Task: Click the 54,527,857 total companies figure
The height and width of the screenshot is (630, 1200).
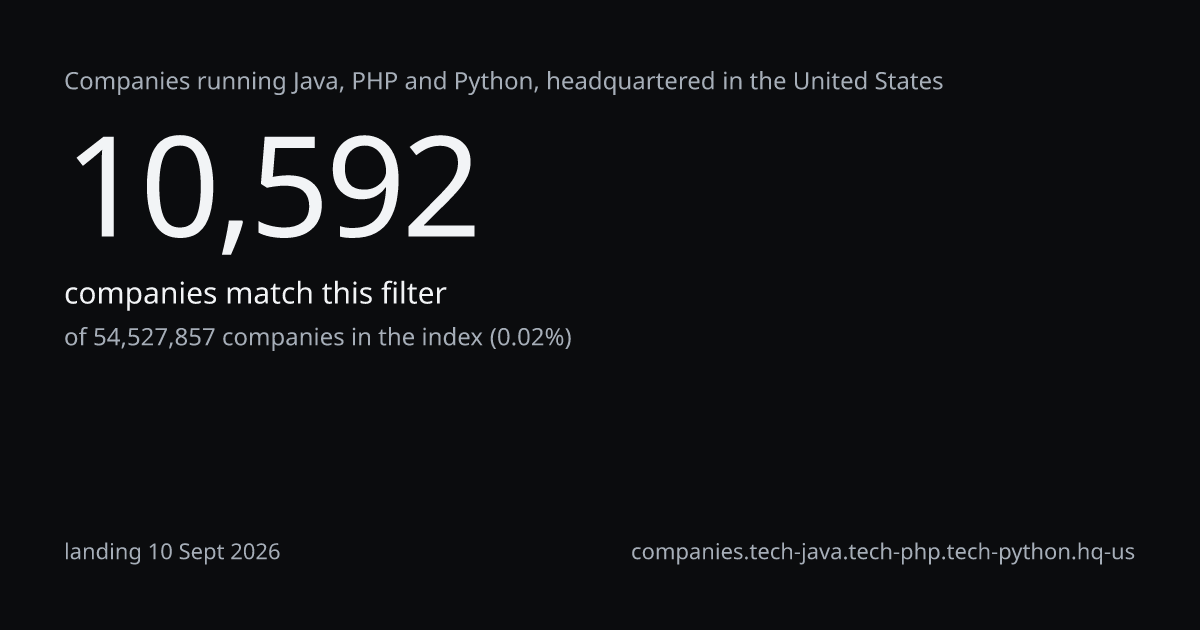Action: 154,338
